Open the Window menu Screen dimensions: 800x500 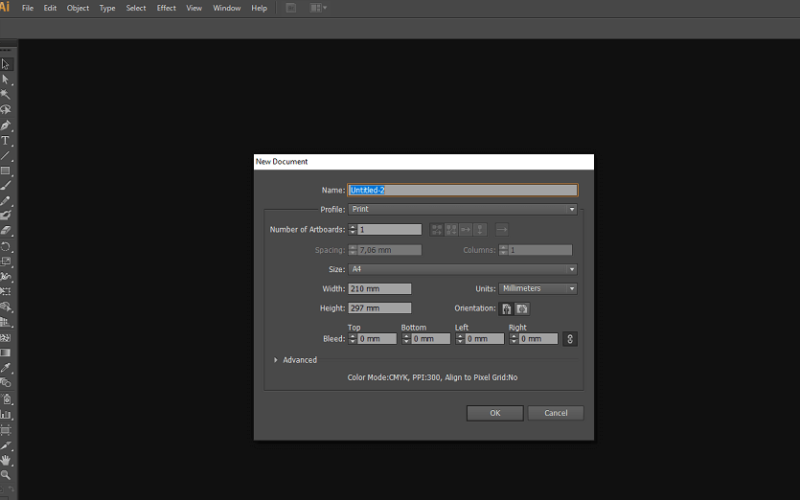227,8
